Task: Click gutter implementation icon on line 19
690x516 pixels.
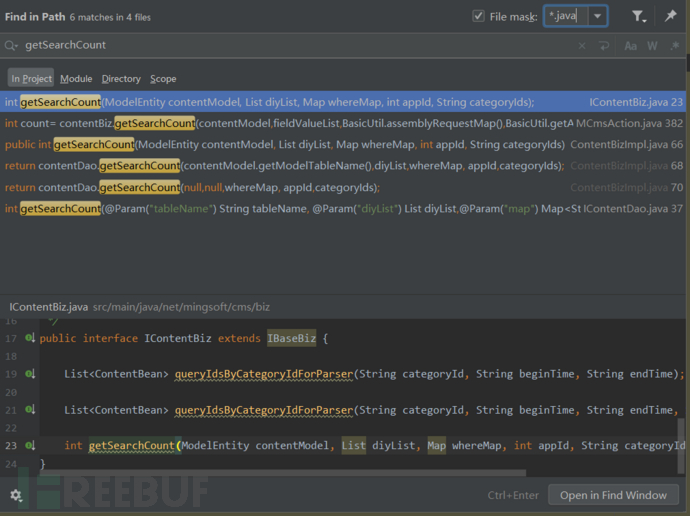Action: [x=30, y=374]
